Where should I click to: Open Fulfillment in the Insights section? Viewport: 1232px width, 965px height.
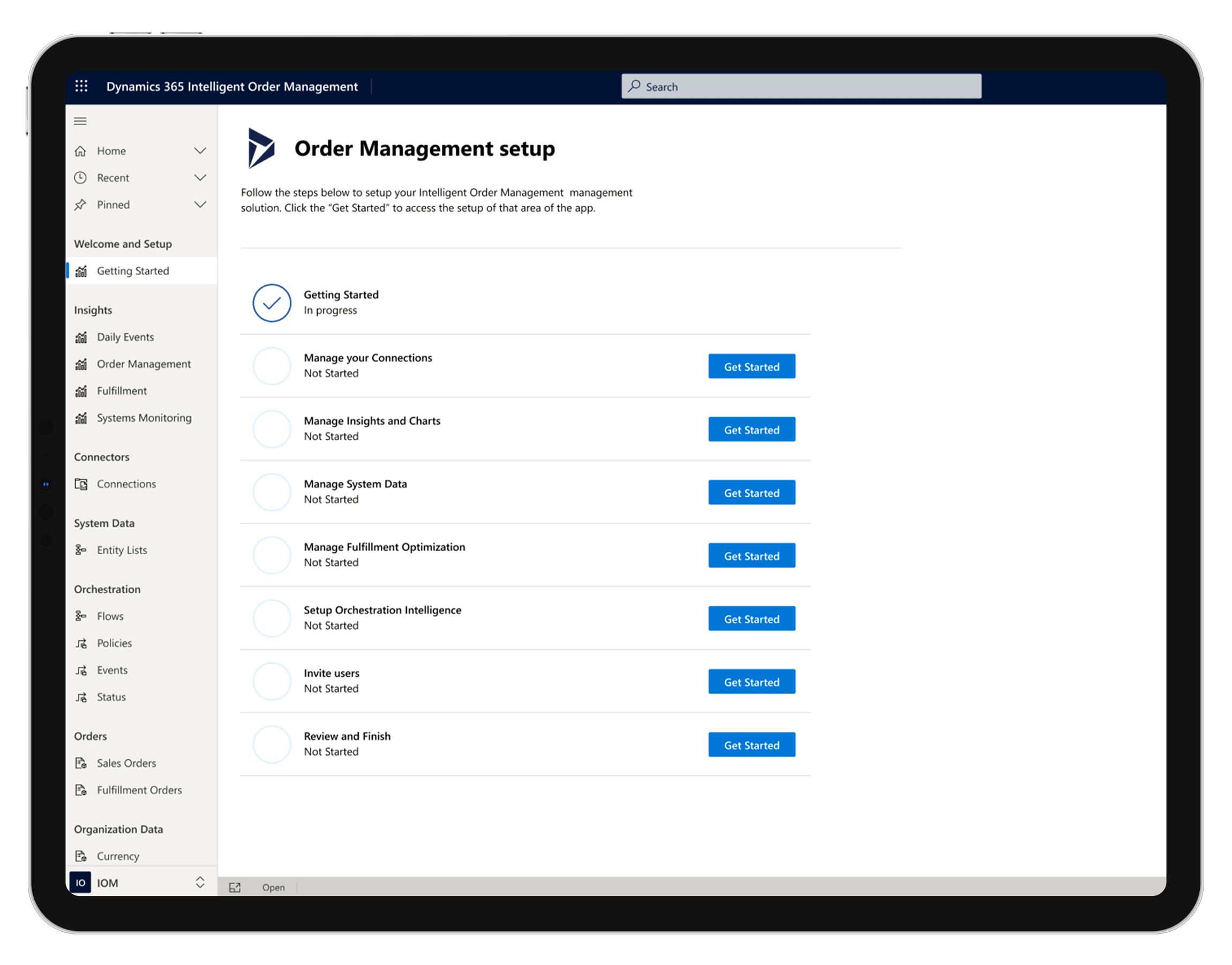click(x=141, y=391)
